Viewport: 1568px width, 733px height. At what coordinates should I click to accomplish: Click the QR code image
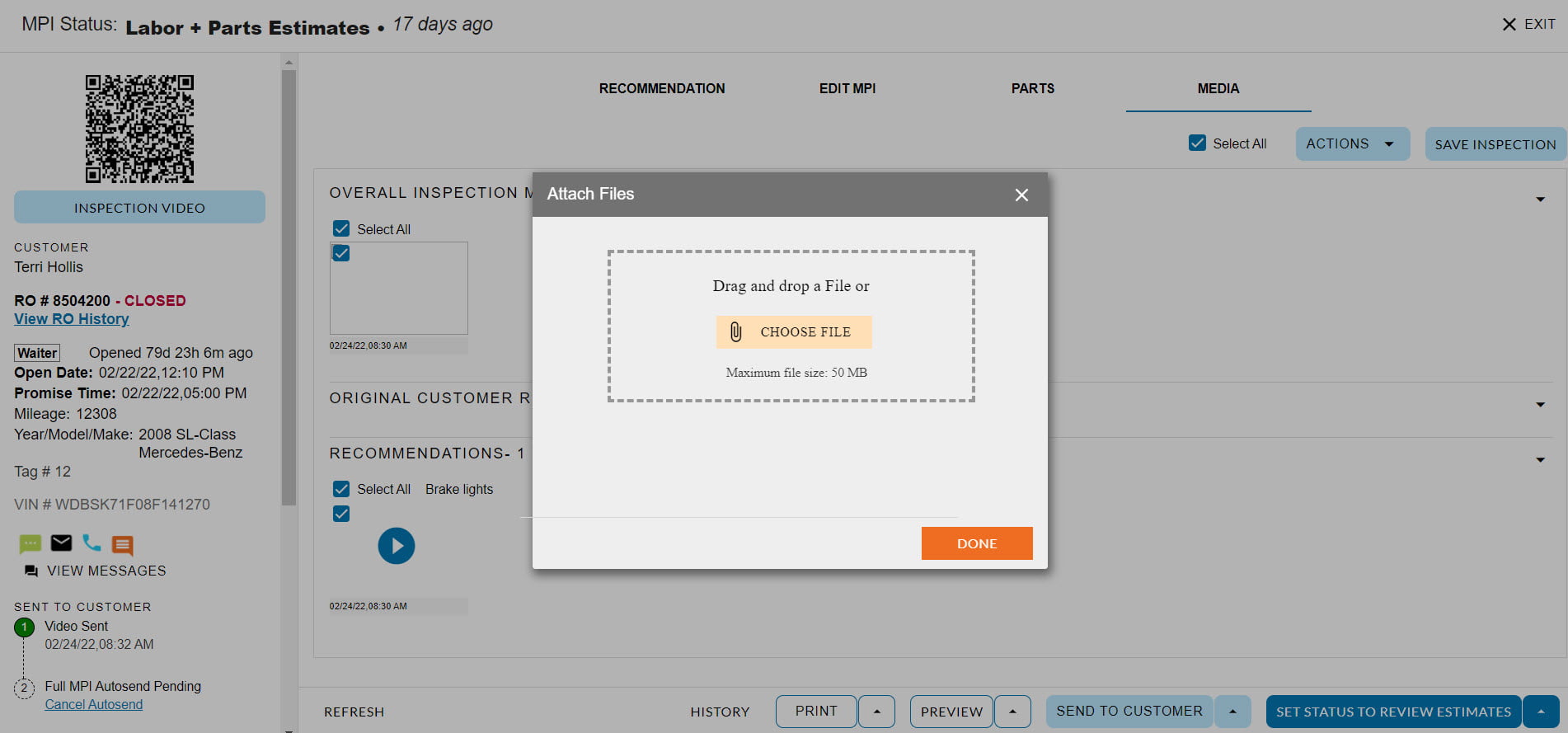pyautogui.click(x=139, y=129)
